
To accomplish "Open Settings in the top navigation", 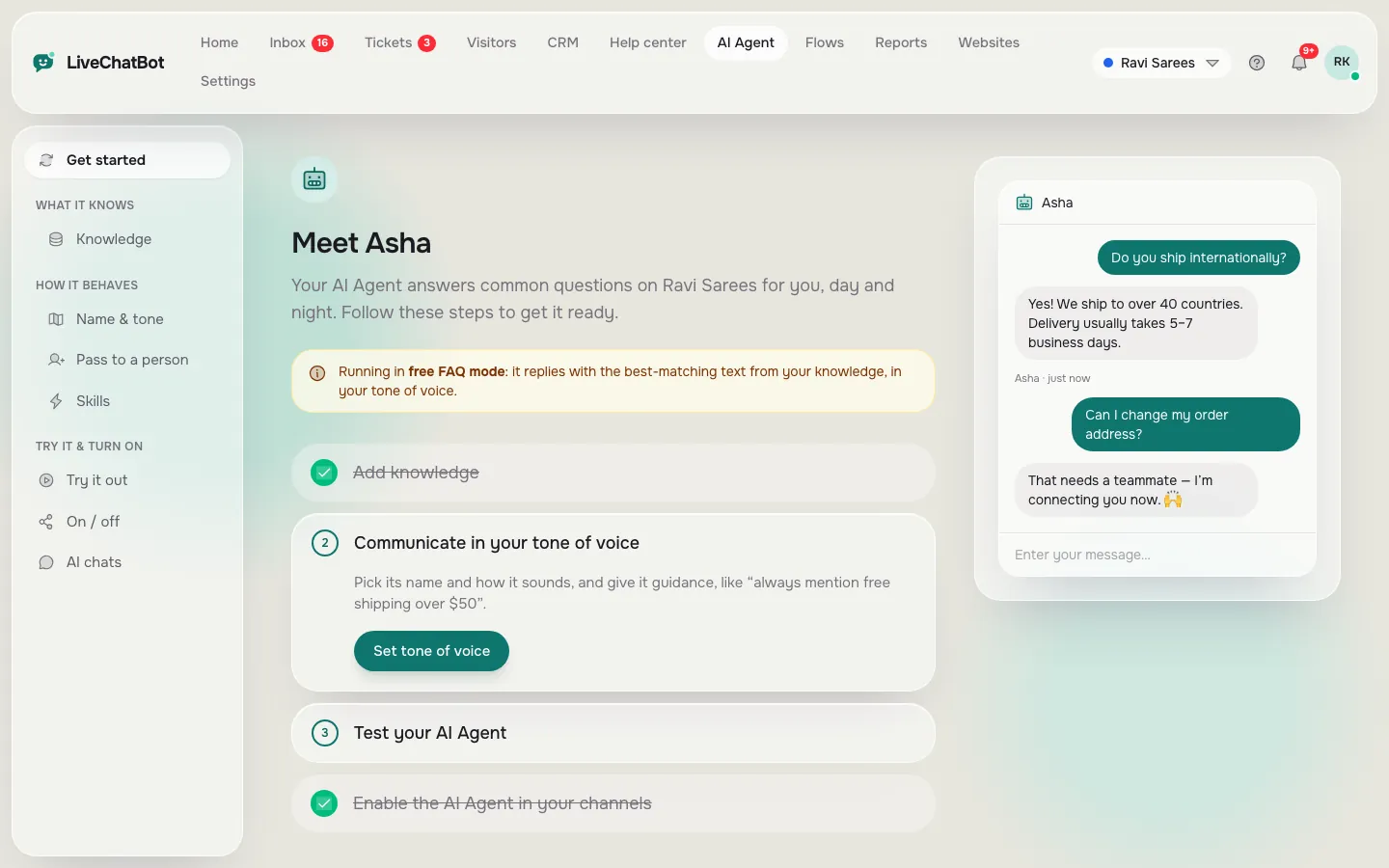I will click(228, 81).
